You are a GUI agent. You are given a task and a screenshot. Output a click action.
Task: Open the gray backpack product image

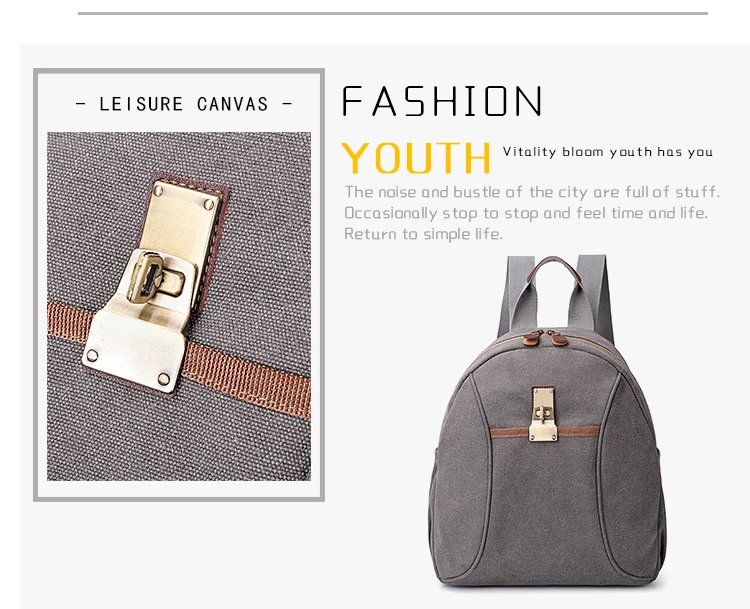tap(547, 421)
